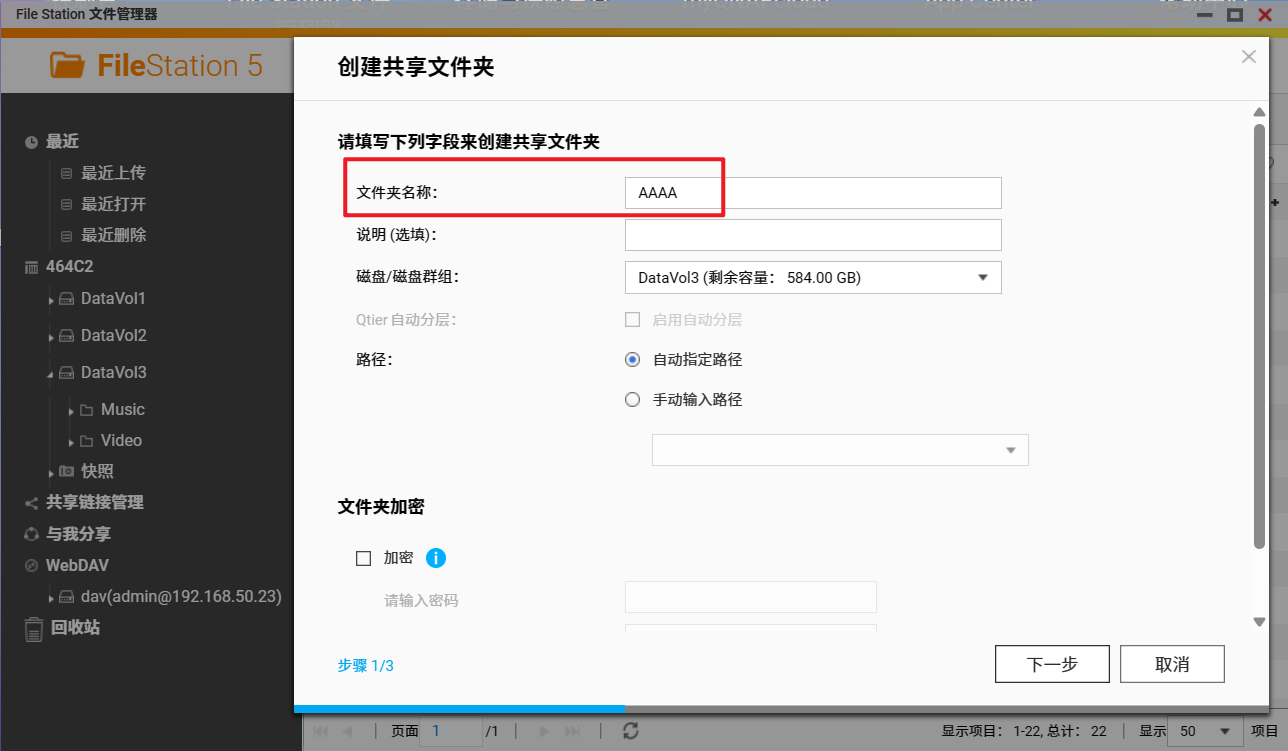Click the 步骤 1/3 step indicator

coord(366,665)
